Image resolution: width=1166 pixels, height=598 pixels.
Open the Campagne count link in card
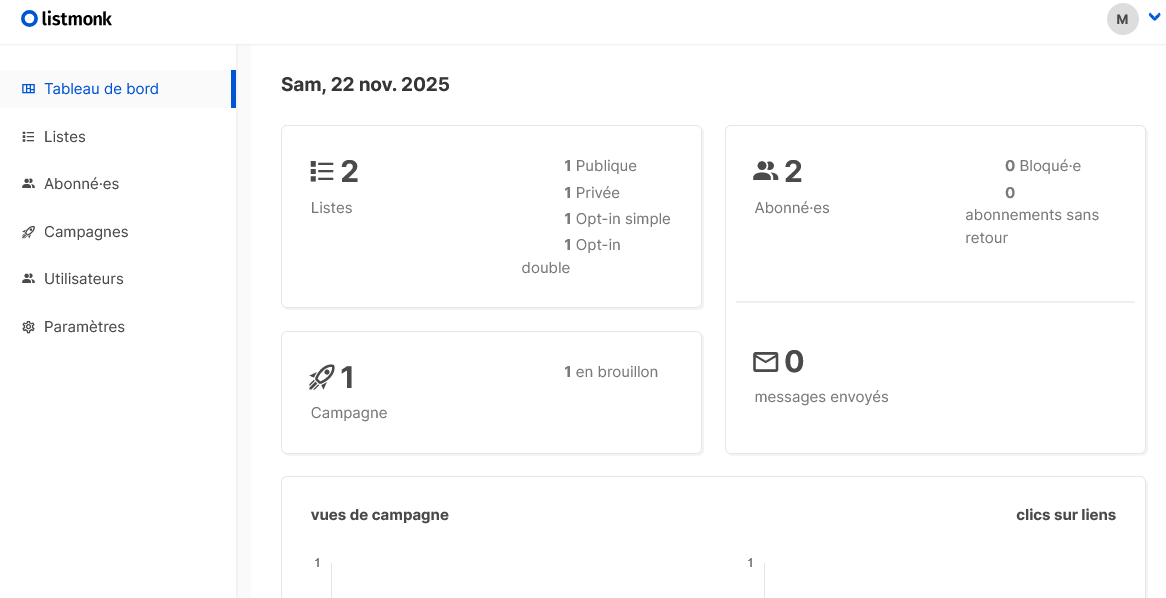click(347, 377)
